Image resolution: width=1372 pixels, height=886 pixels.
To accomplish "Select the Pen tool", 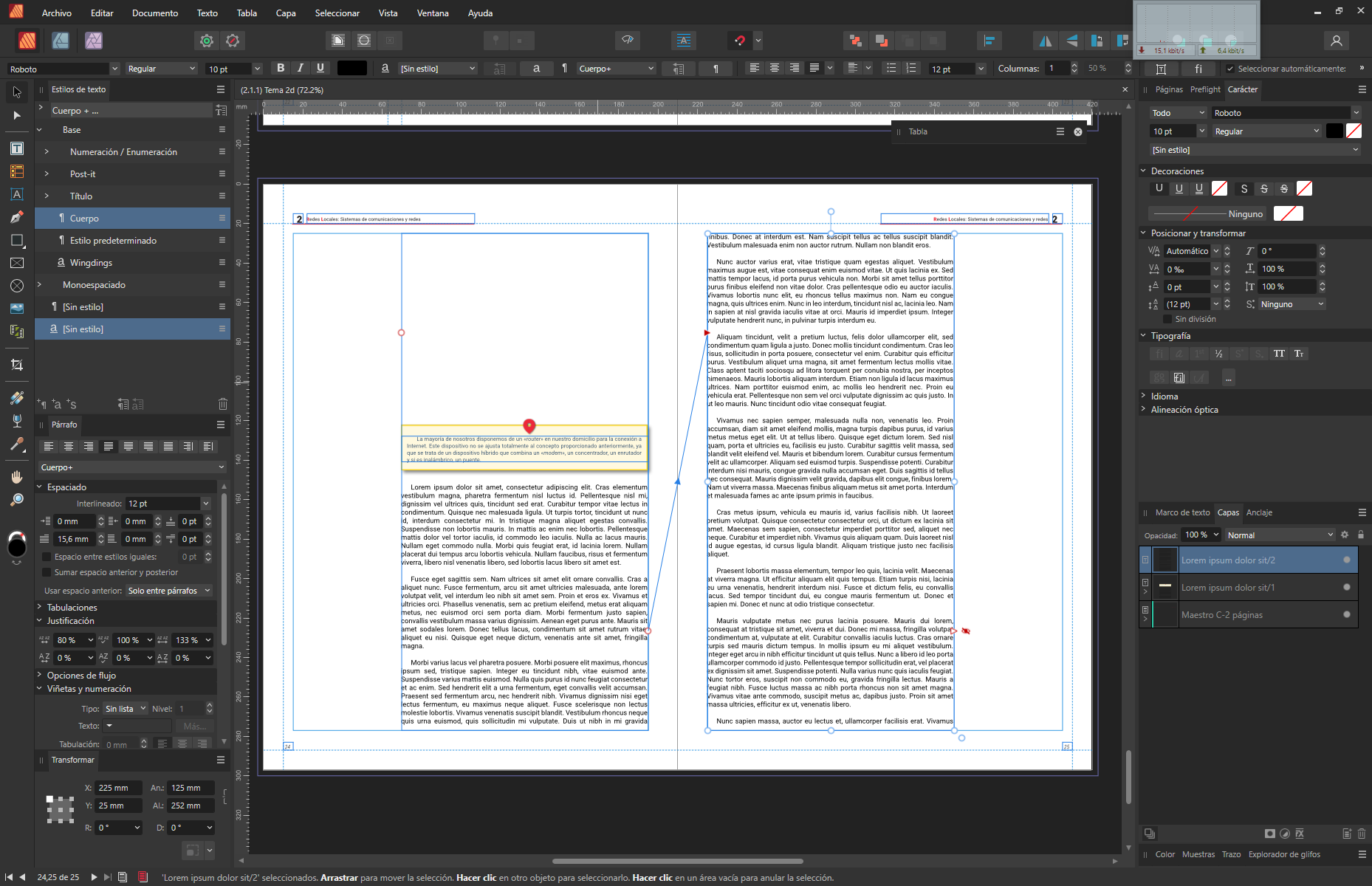I will (17, 217).
